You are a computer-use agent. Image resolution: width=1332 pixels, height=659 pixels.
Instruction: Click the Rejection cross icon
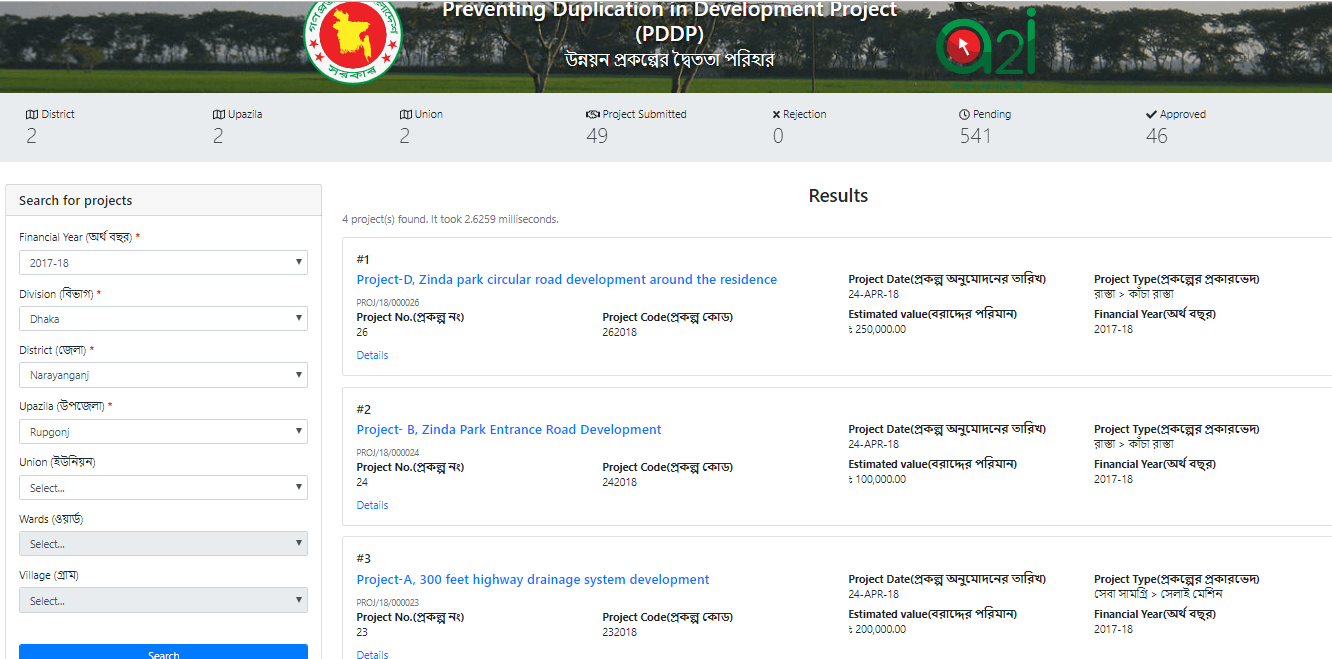point(777,115)
